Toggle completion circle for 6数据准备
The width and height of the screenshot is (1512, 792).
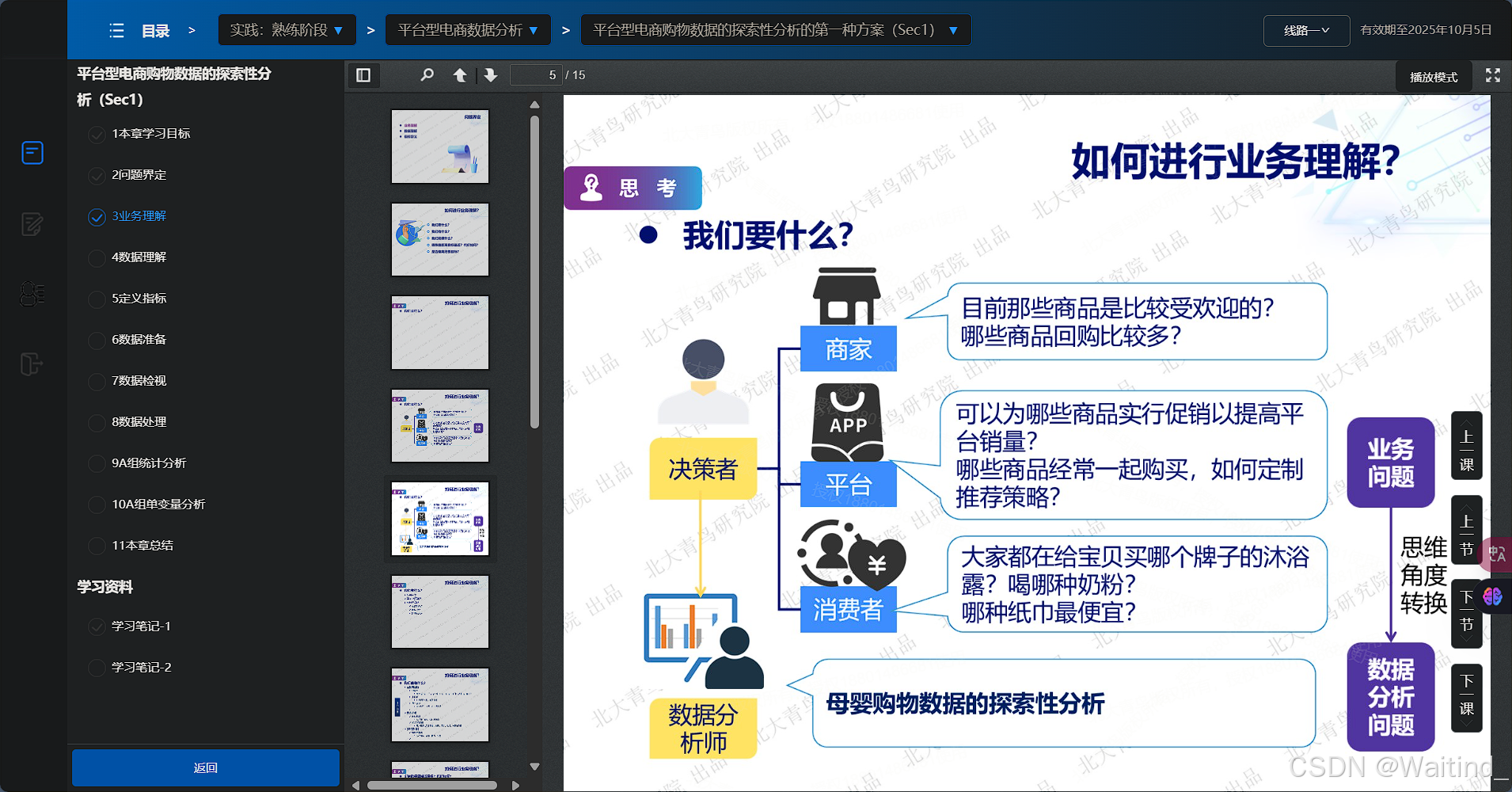97,340
